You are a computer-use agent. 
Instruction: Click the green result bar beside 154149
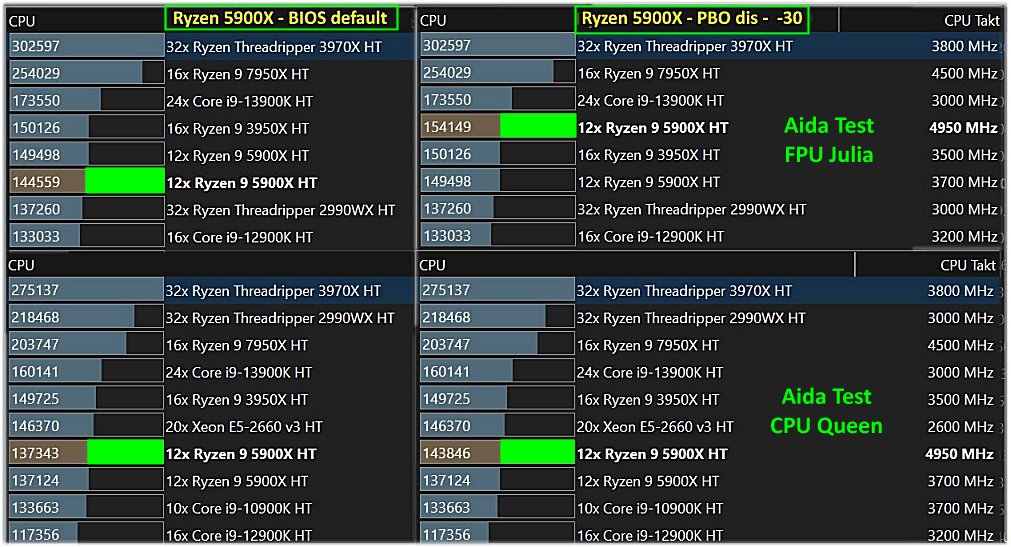tap(538, 126)
